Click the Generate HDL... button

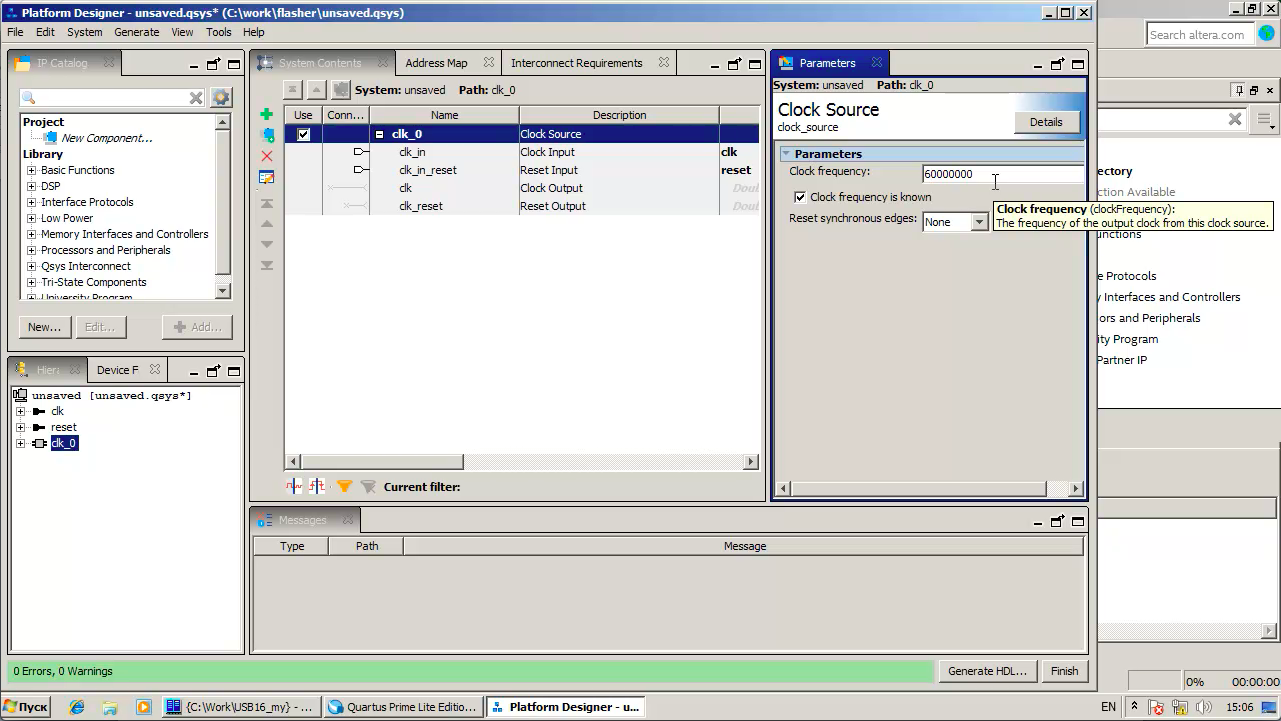click(987, 671)
